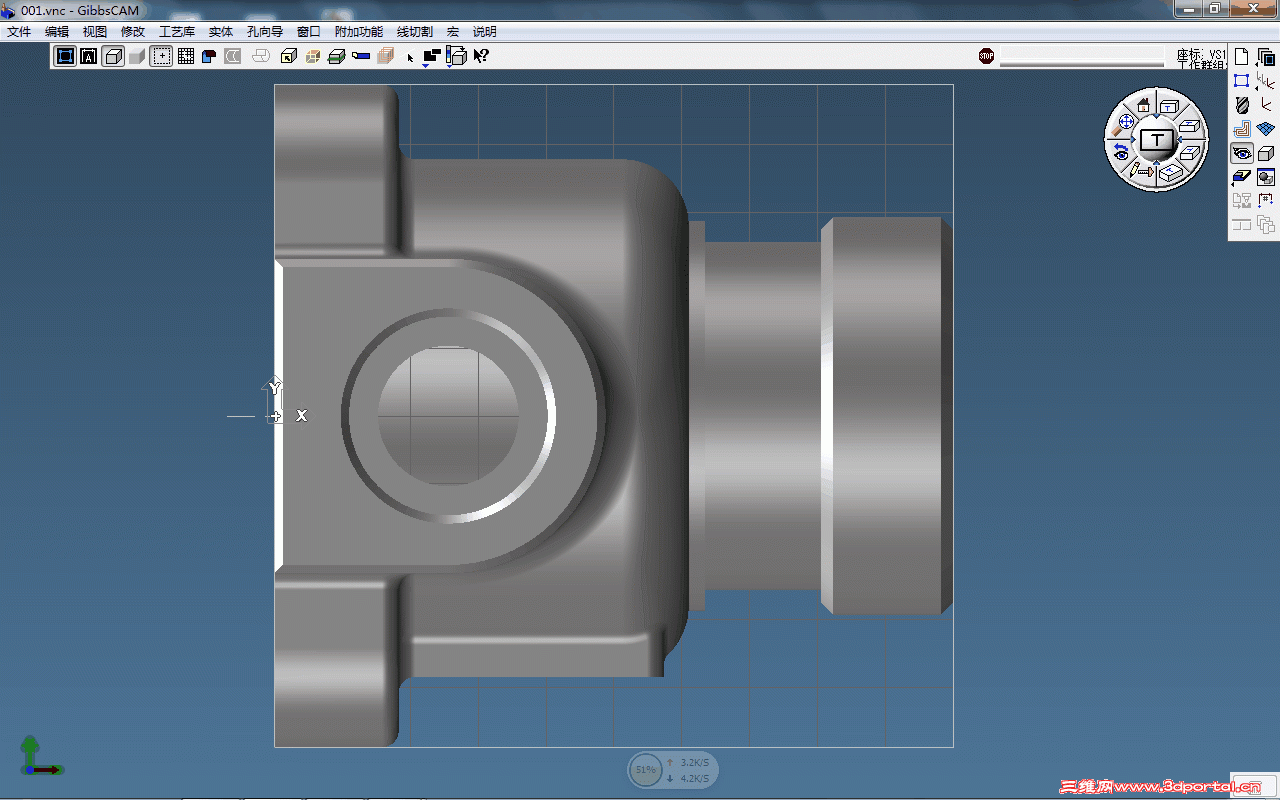Open the end mill tool palette
This screenshot has width=1280, height=800.
point(1241,105)
